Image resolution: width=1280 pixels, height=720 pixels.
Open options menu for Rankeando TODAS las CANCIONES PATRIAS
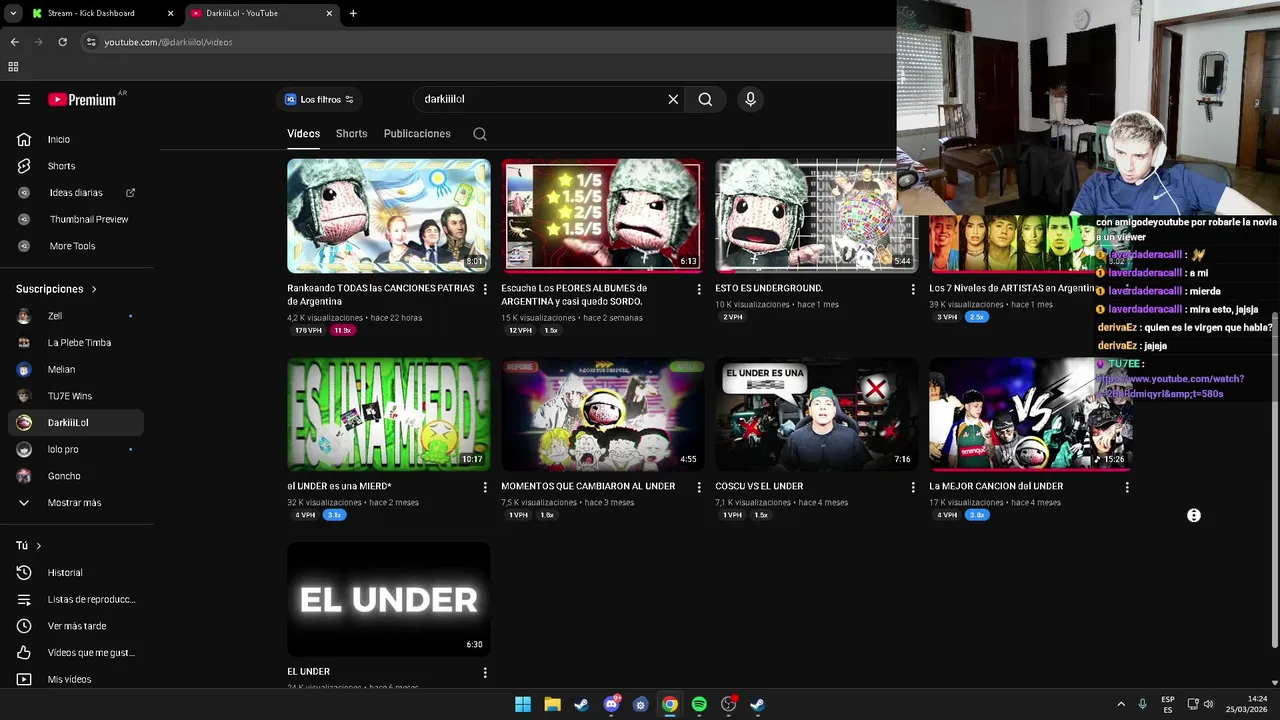[485, 289]
